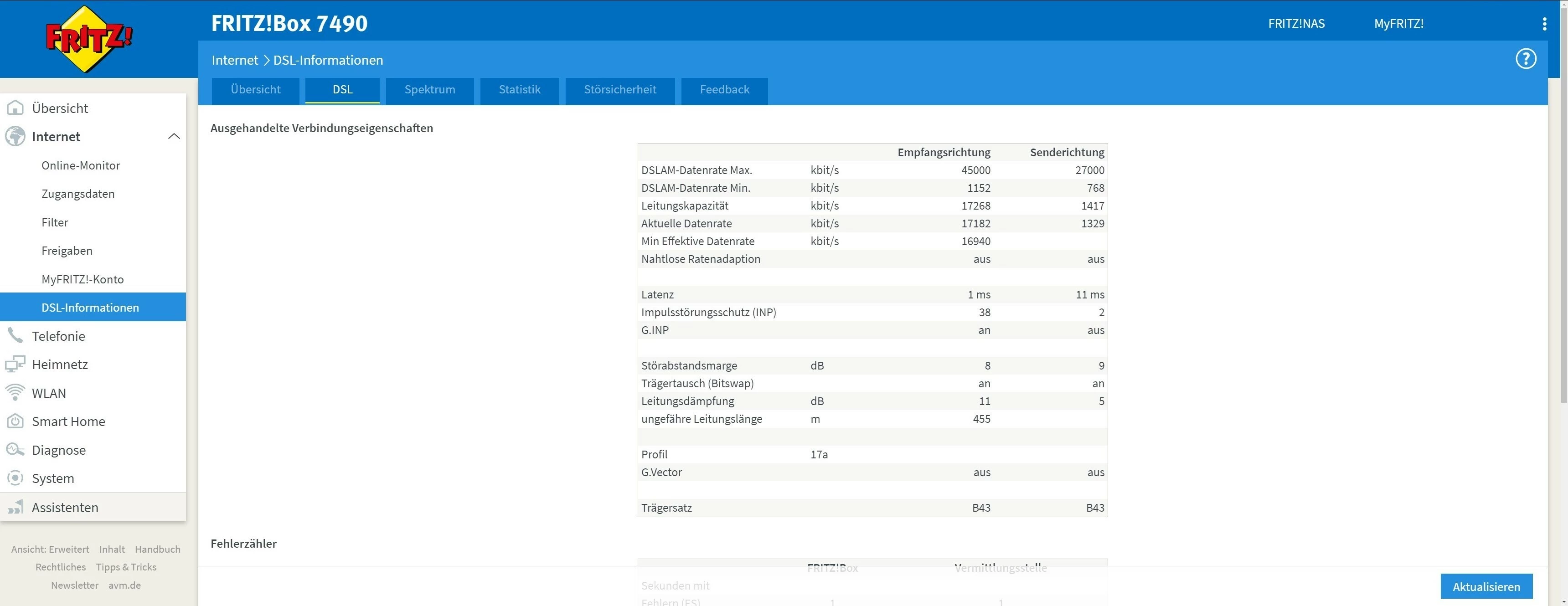Viewport: 1568px width, 606px height.
Task: Collapse the Internet menu chevron
Action: [x=174, y=136]
